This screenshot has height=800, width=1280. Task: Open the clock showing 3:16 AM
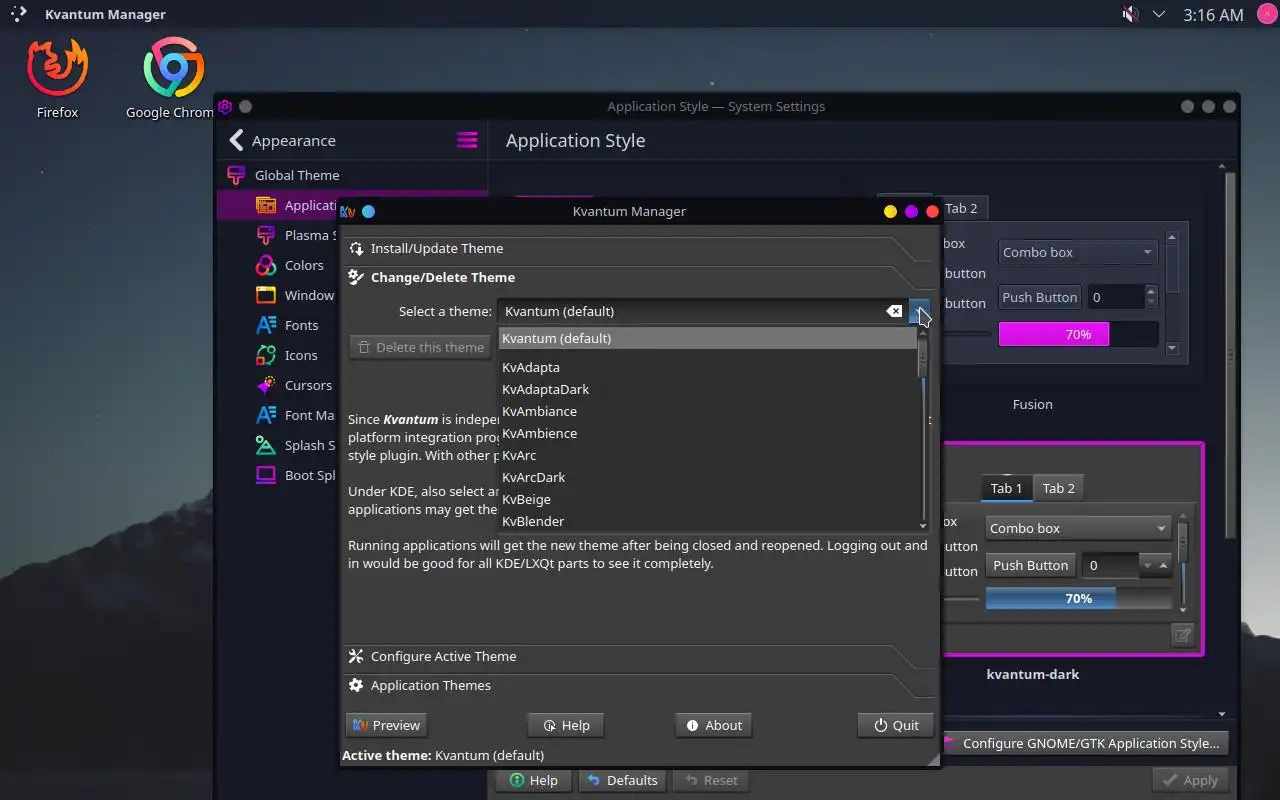[1213, 14]
